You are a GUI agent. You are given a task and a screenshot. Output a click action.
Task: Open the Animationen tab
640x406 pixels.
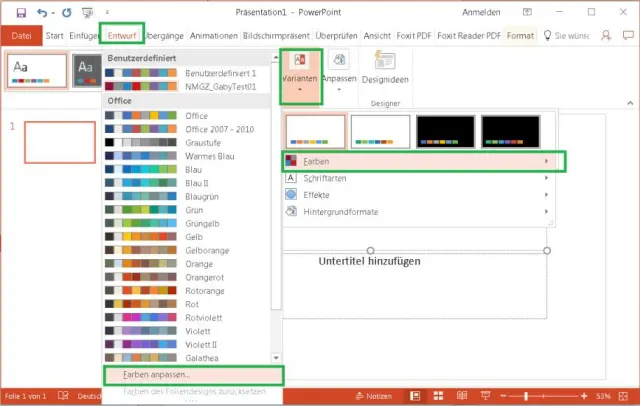(x=210, y=36)
